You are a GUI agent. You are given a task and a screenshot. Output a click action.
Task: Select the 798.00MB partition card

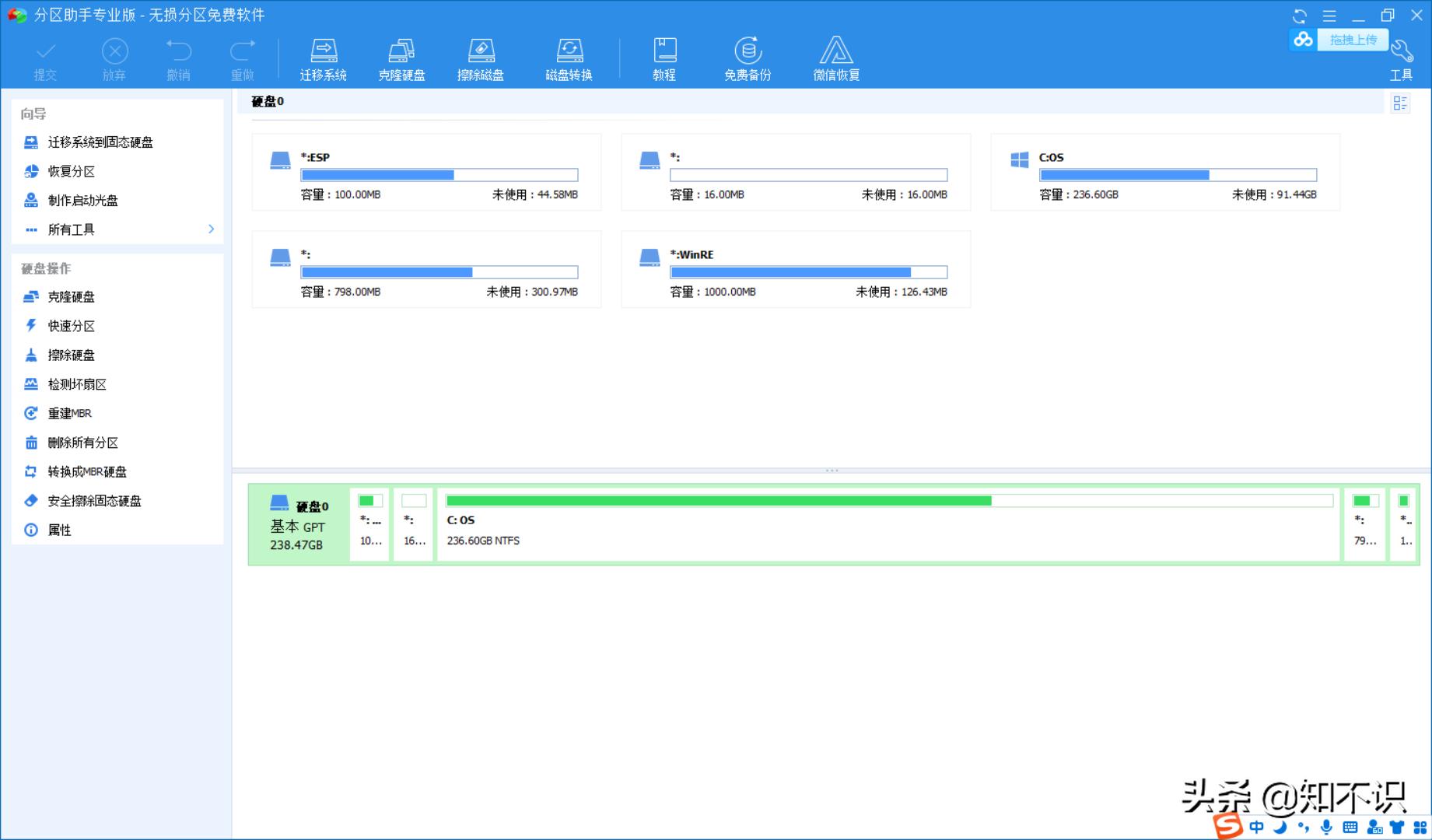[426, 269]
